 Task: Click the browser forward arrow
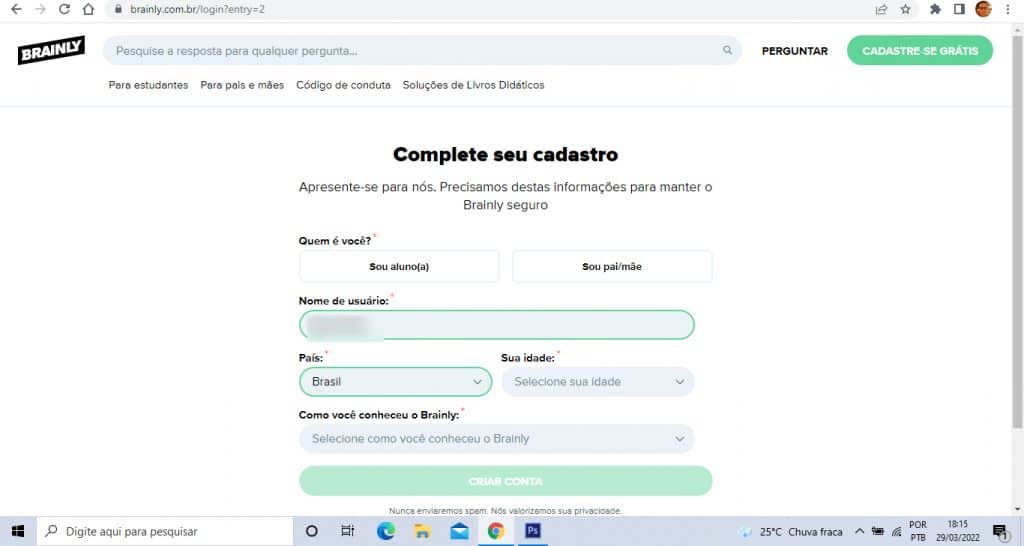point(40,9)
